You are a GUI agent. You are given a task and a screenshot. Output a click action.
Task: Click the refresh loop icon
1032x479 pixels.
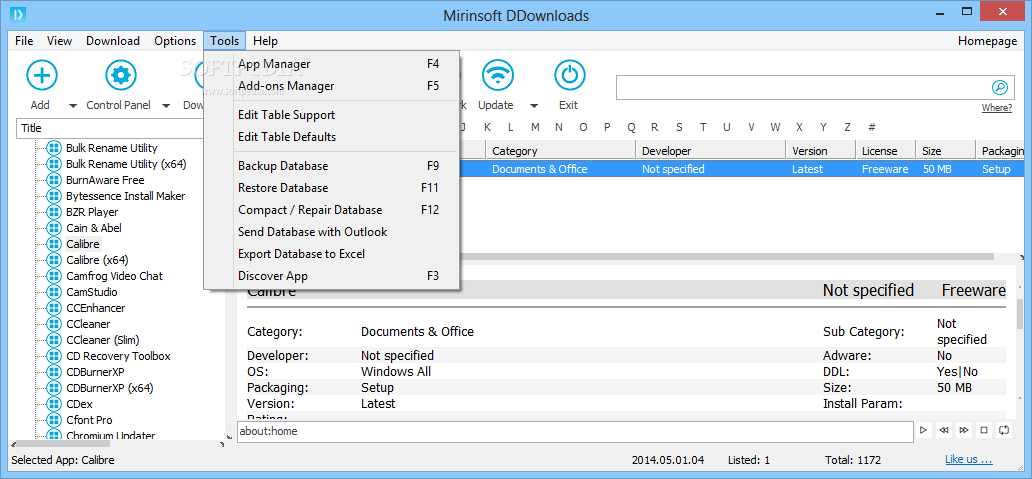click(1004, 430)
